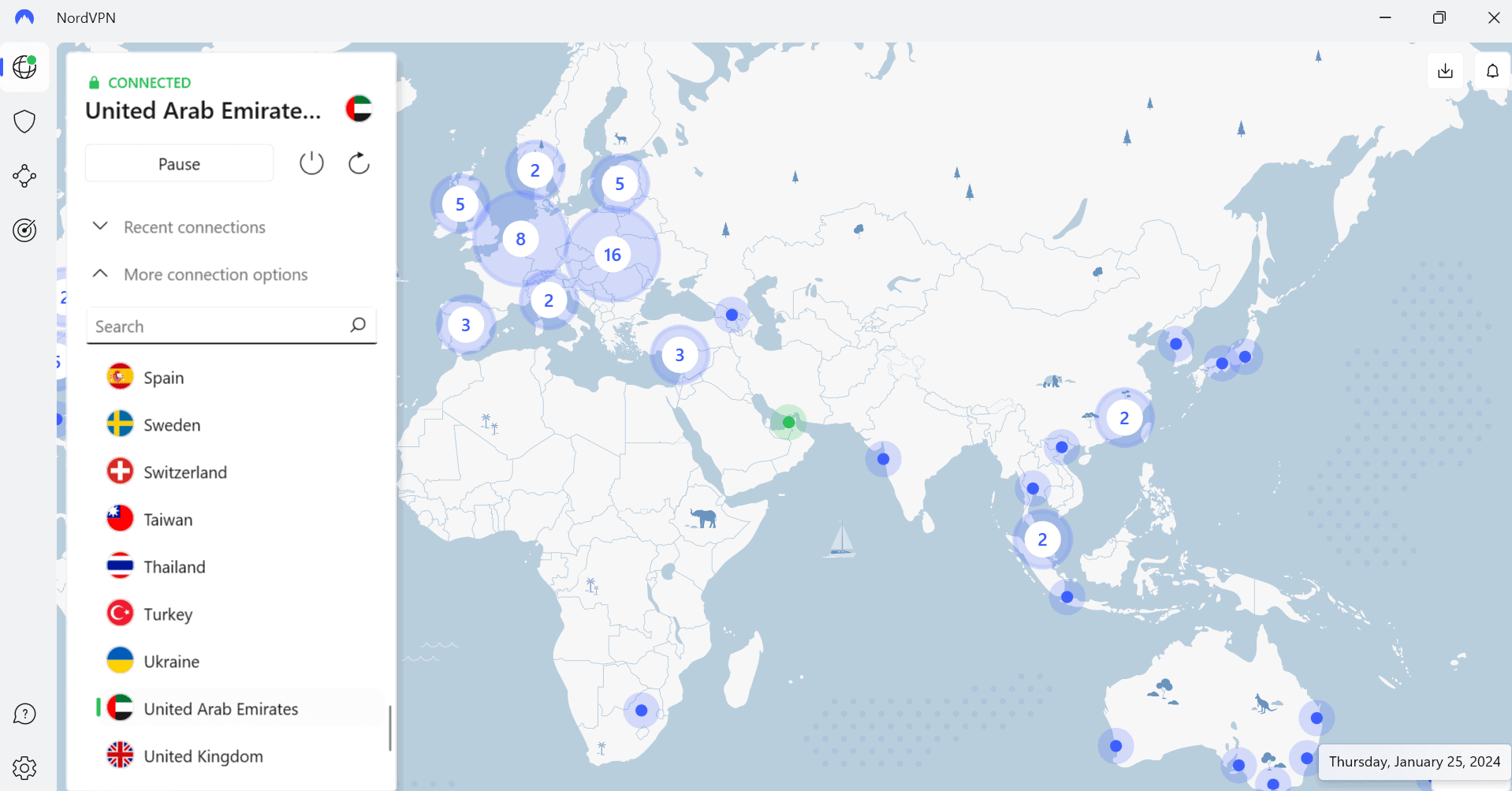Click the Thursday, January 25, 2024 date tooltip
This screenshot has height=791, width=1512.
click(1414, 762)
